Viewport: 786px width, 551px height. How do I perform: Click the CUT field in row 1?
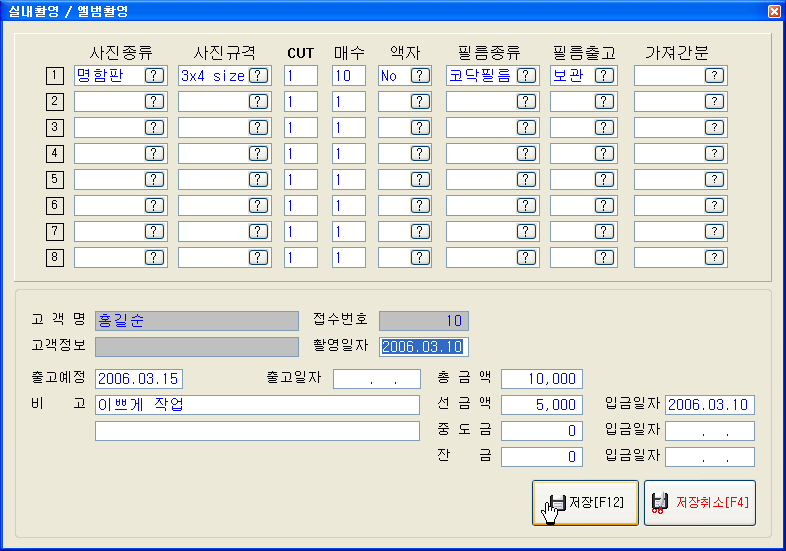[301, 76]
